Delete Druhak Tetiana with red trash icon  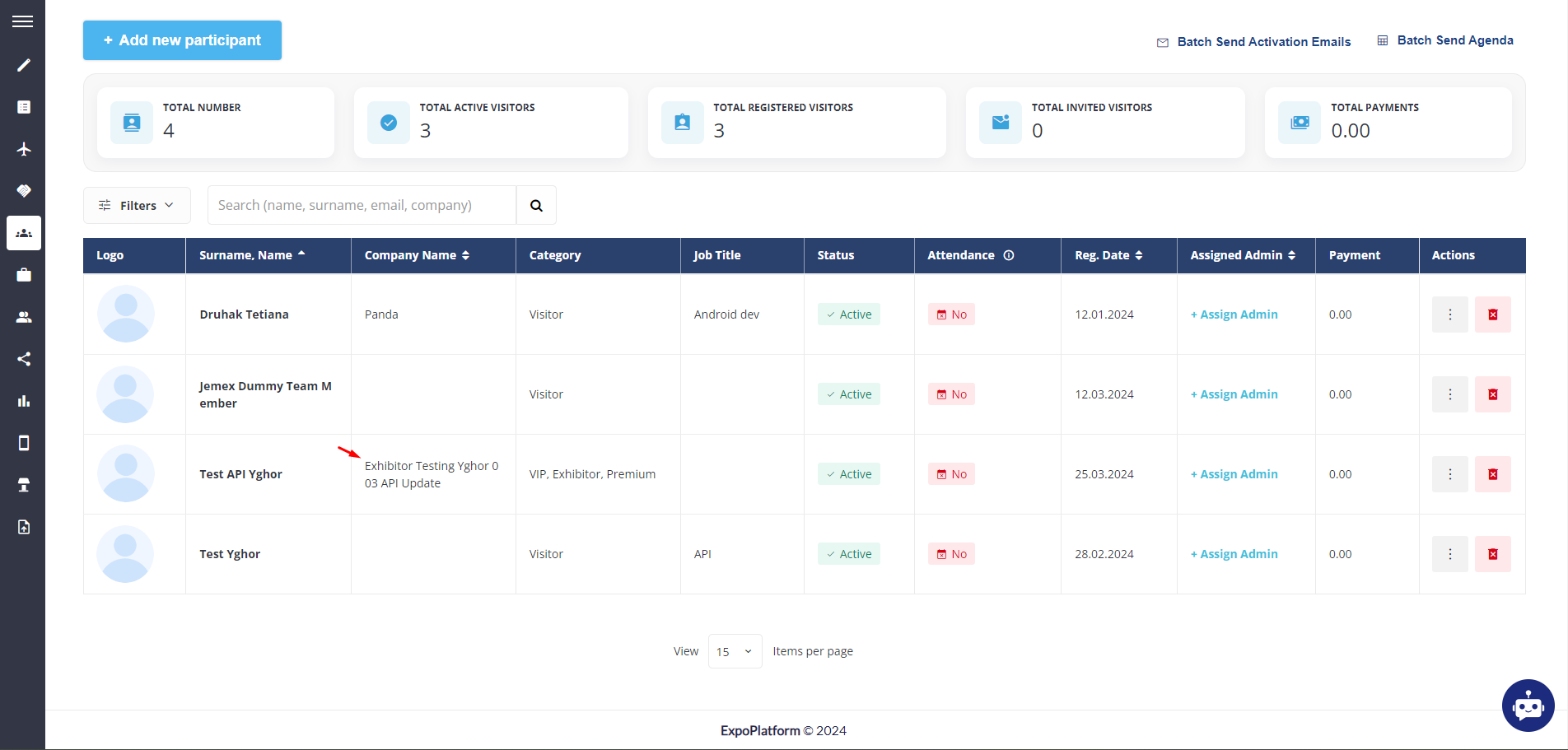tap(1492, 314)
